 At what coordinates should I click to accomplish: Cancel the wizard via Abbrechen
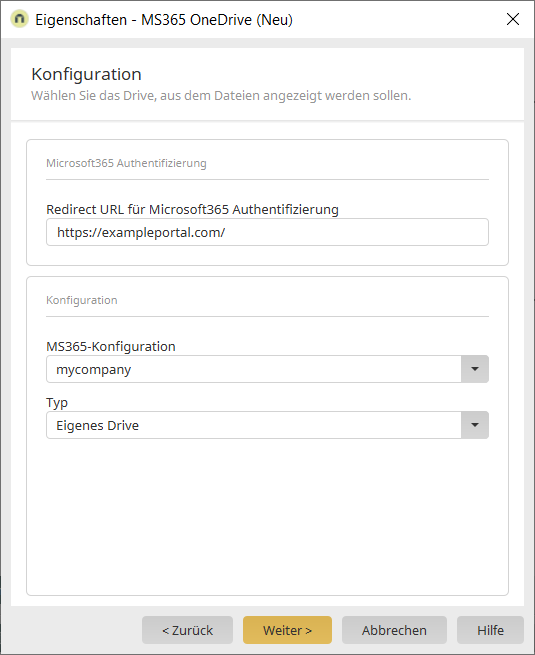pos(394,630)
